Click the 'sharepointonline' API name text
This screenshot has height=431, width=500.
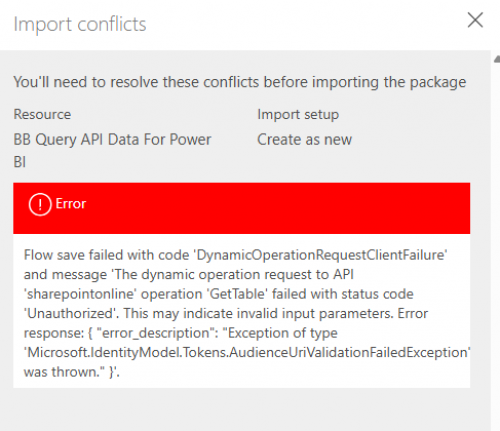[x=80, y=294]
